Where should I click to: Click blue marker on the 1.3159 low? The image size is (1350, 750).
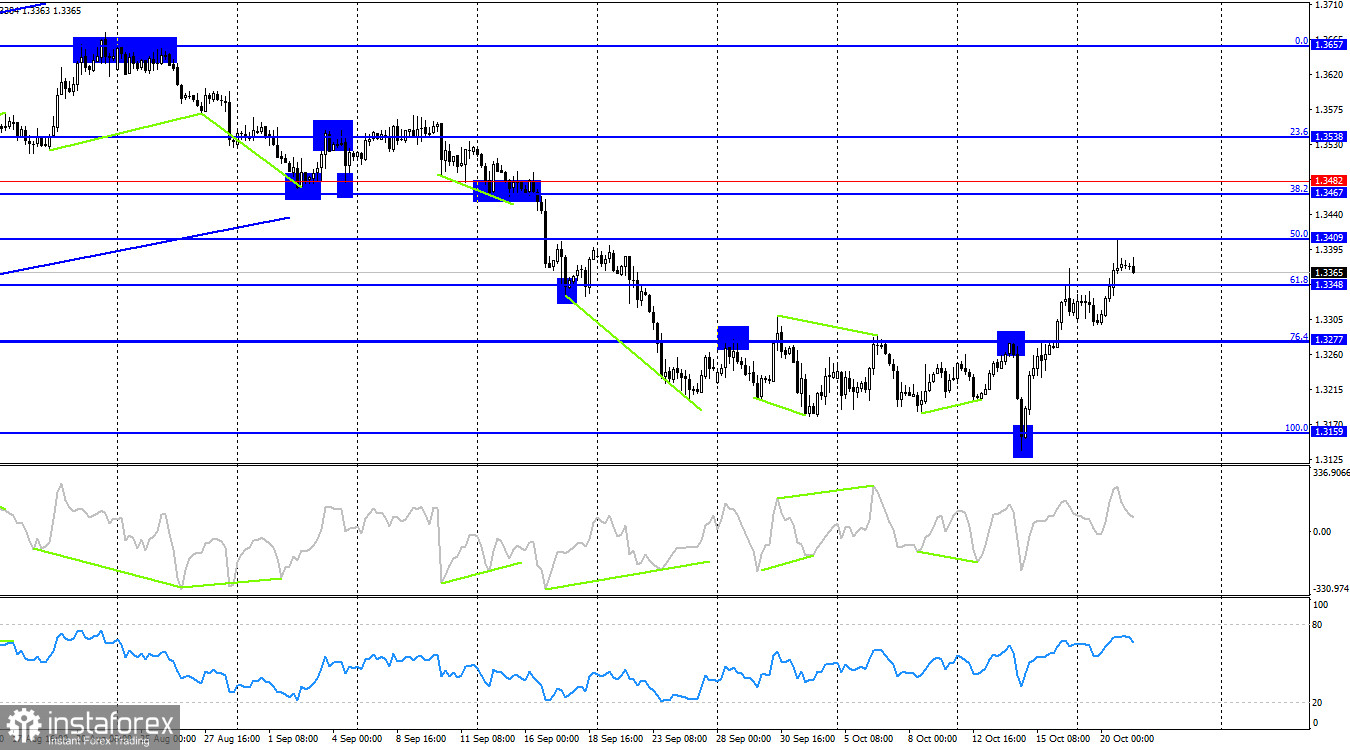tap(1023, 441)
